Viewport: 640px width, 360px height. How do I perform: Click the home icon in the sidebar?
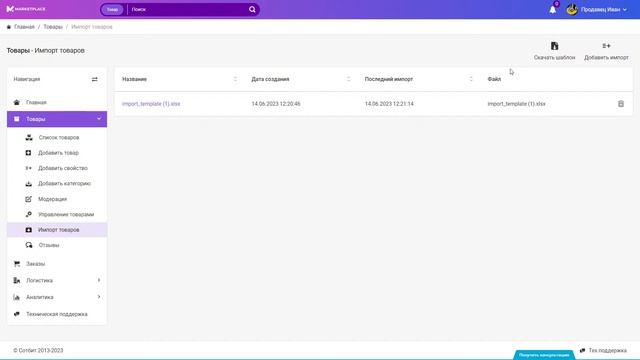coord(17,102)
